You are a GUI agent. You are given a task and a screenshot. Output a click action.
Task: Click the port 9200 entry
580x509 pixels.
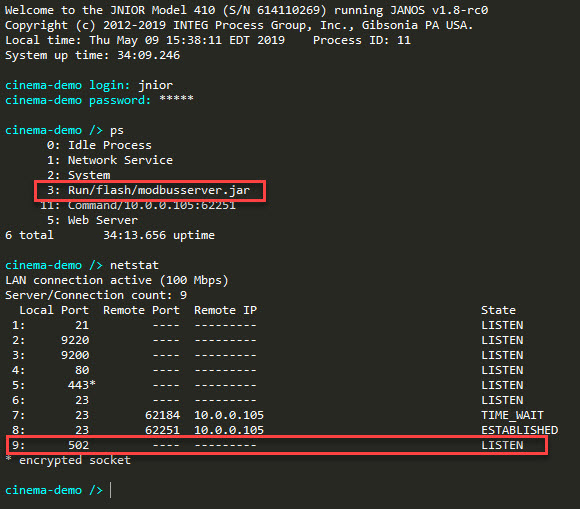coord(75,355)
